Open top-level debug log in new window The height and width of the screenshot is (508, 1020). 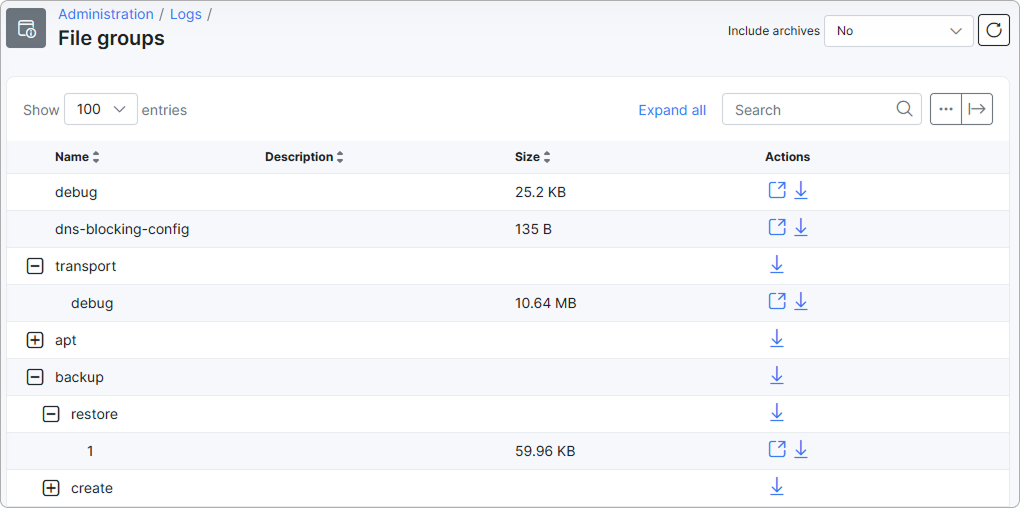[x=777, y=191]
